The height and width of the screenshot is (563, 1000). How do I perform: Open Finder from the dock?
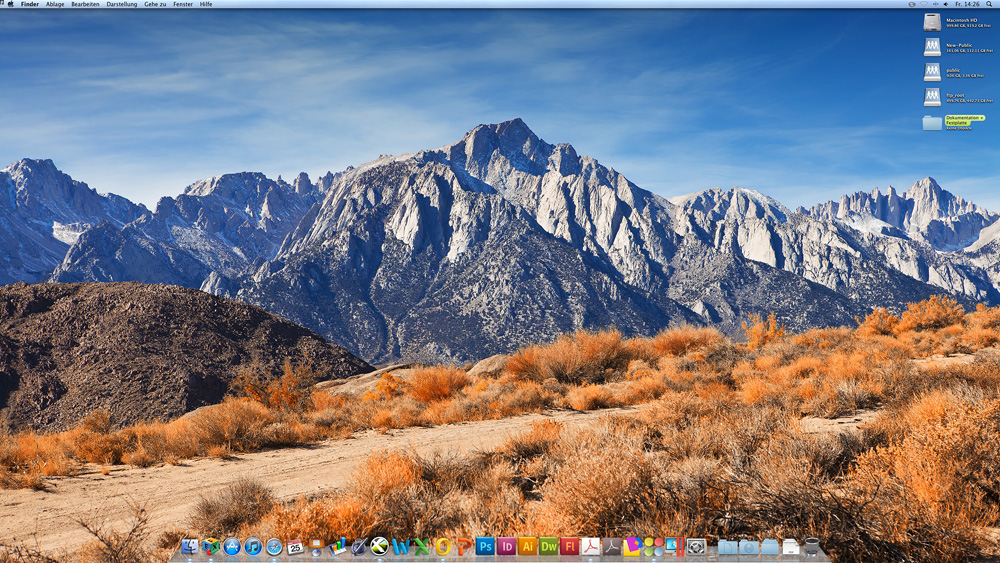tap(189, 546)
